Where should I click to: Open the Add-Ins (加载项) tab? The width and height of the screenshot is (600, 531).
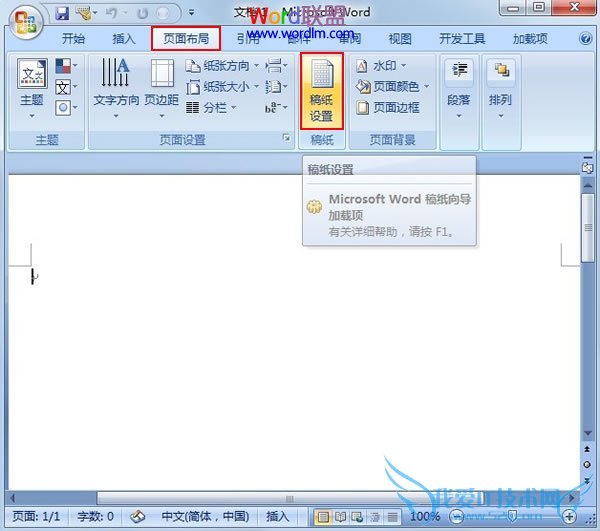tap(530, 39)
